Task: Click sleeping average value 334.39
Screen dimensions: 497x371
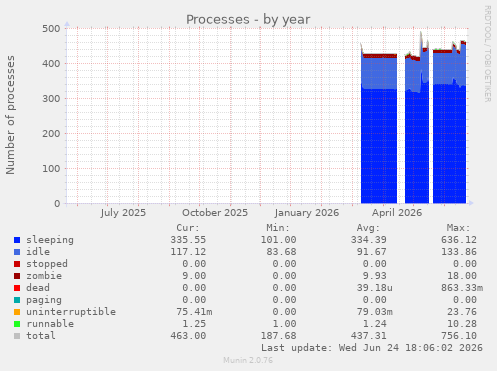Action: point(369,240)
